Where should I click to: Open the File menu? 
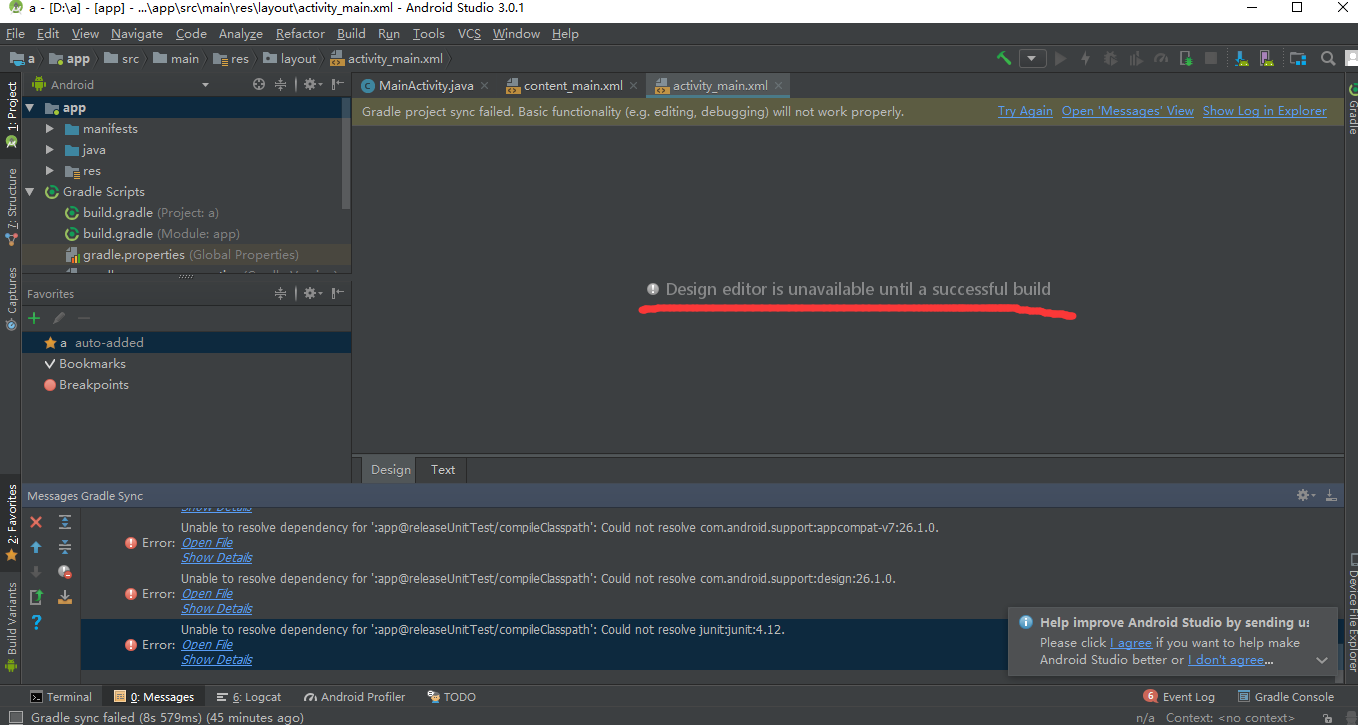pos(15,33)
